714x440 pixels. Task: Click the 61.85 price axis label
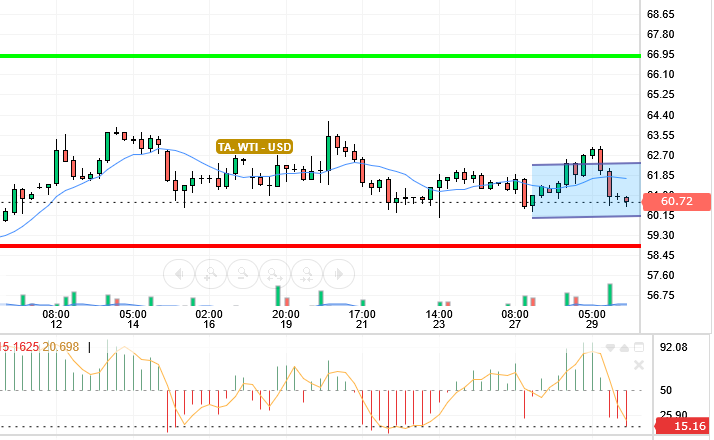click(x=661, y=175)
